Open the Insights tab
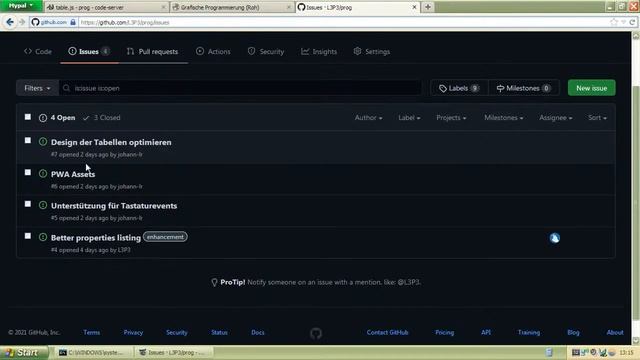Viewport: 640px width, 360px height. (x=319, y=51)
